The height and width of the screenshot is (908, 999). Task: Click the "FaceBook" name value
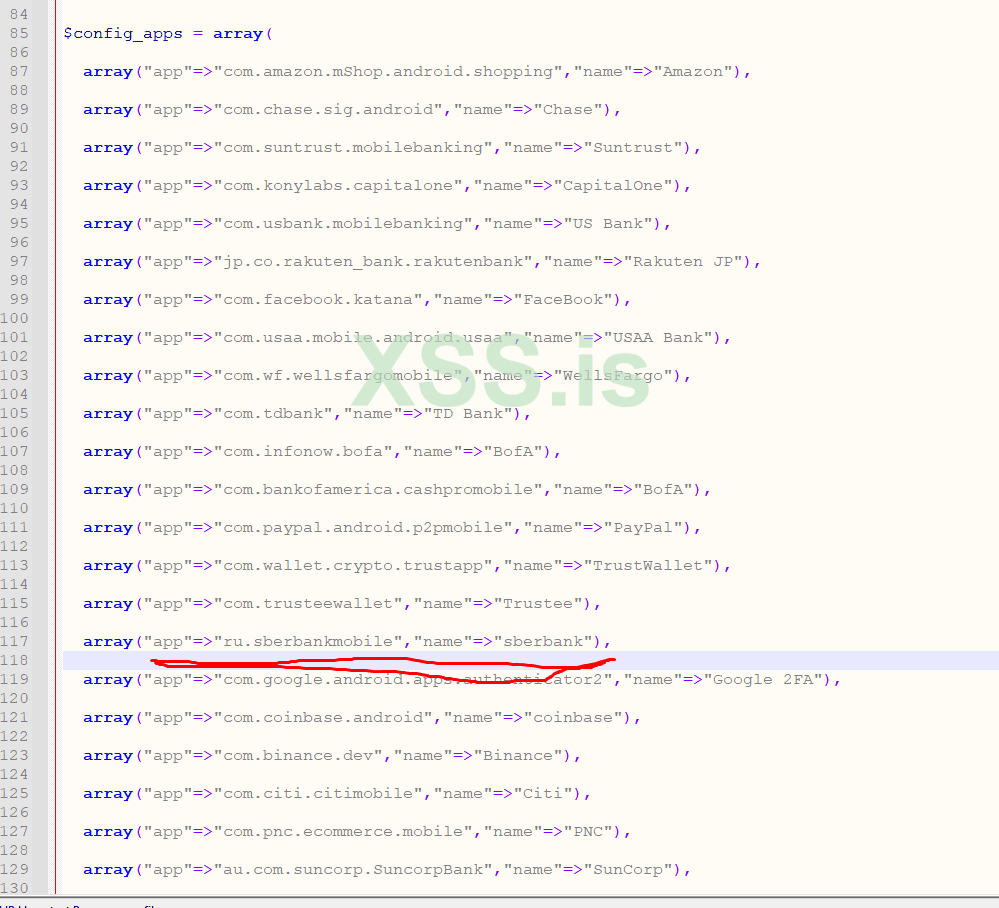pyautogui.click(x=563, y=299)
